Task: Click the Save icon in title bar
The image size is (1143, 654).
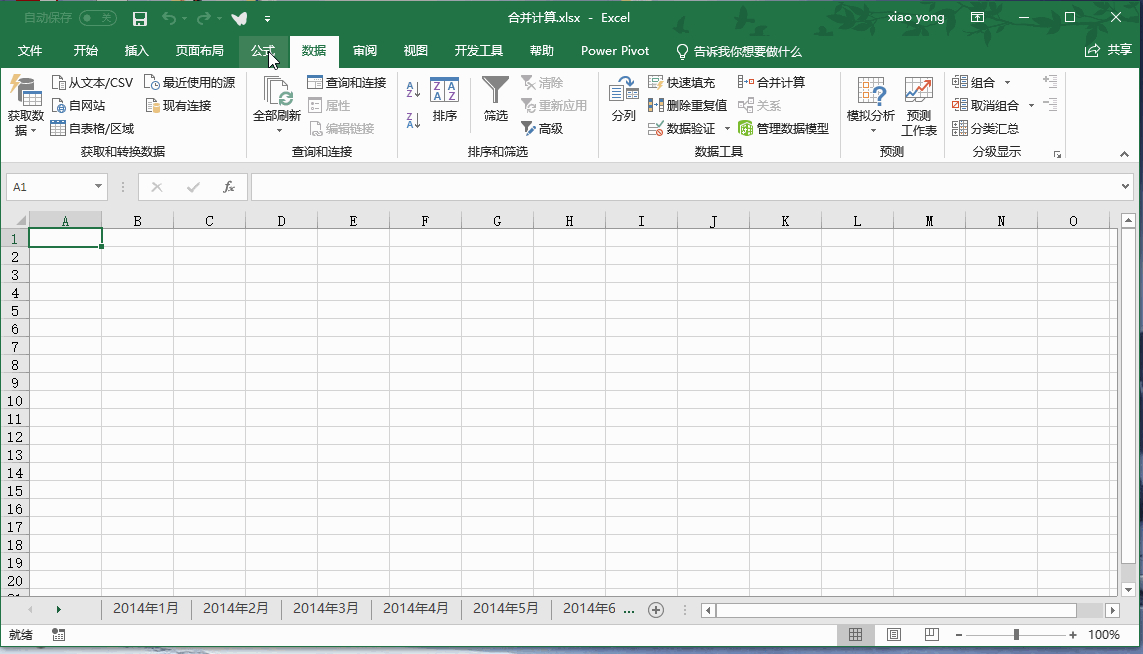Action: coord(140,18)
